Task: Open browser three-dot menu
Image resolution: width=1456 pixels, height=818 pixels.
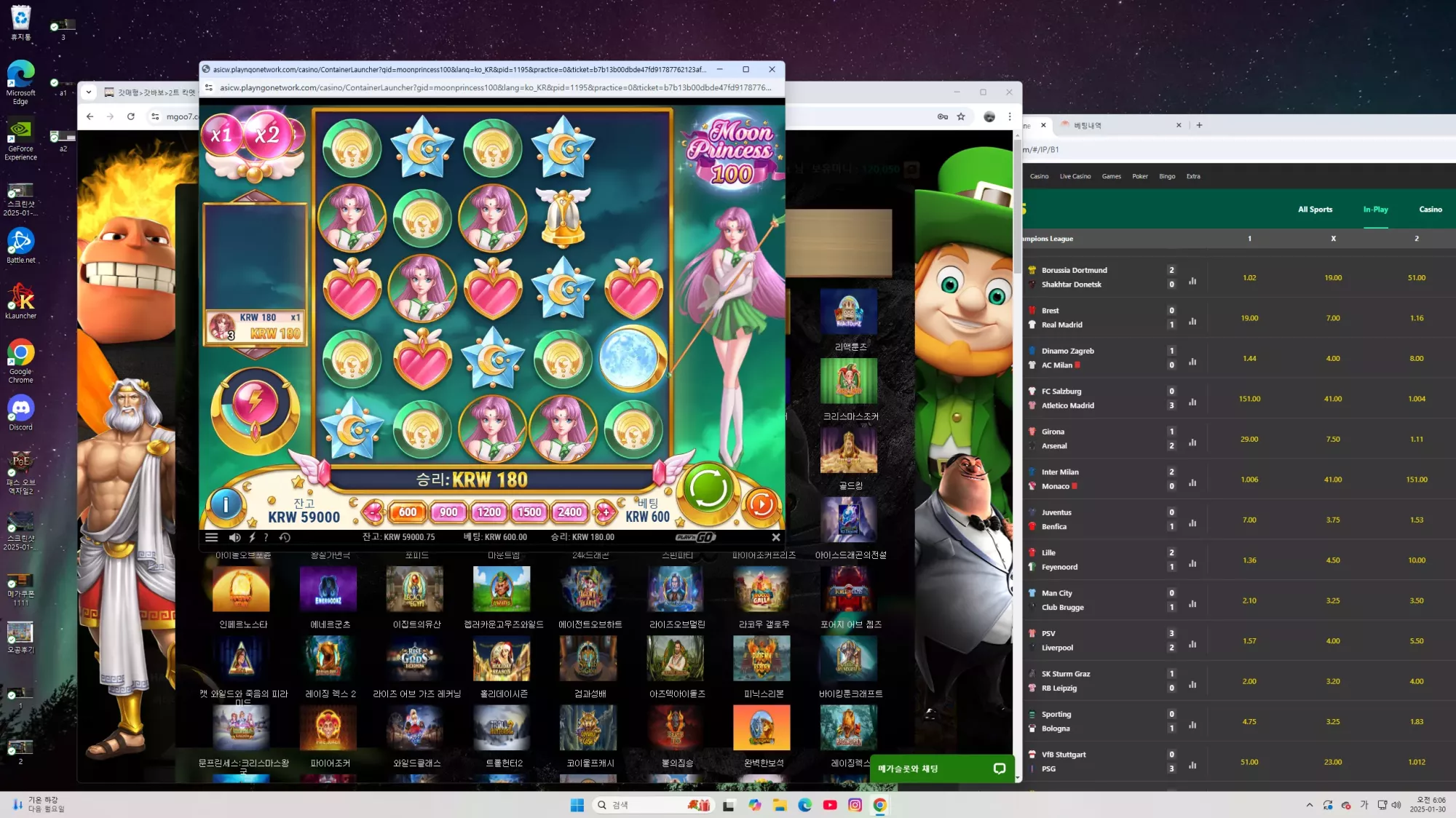Action: tap(1010, 116)
